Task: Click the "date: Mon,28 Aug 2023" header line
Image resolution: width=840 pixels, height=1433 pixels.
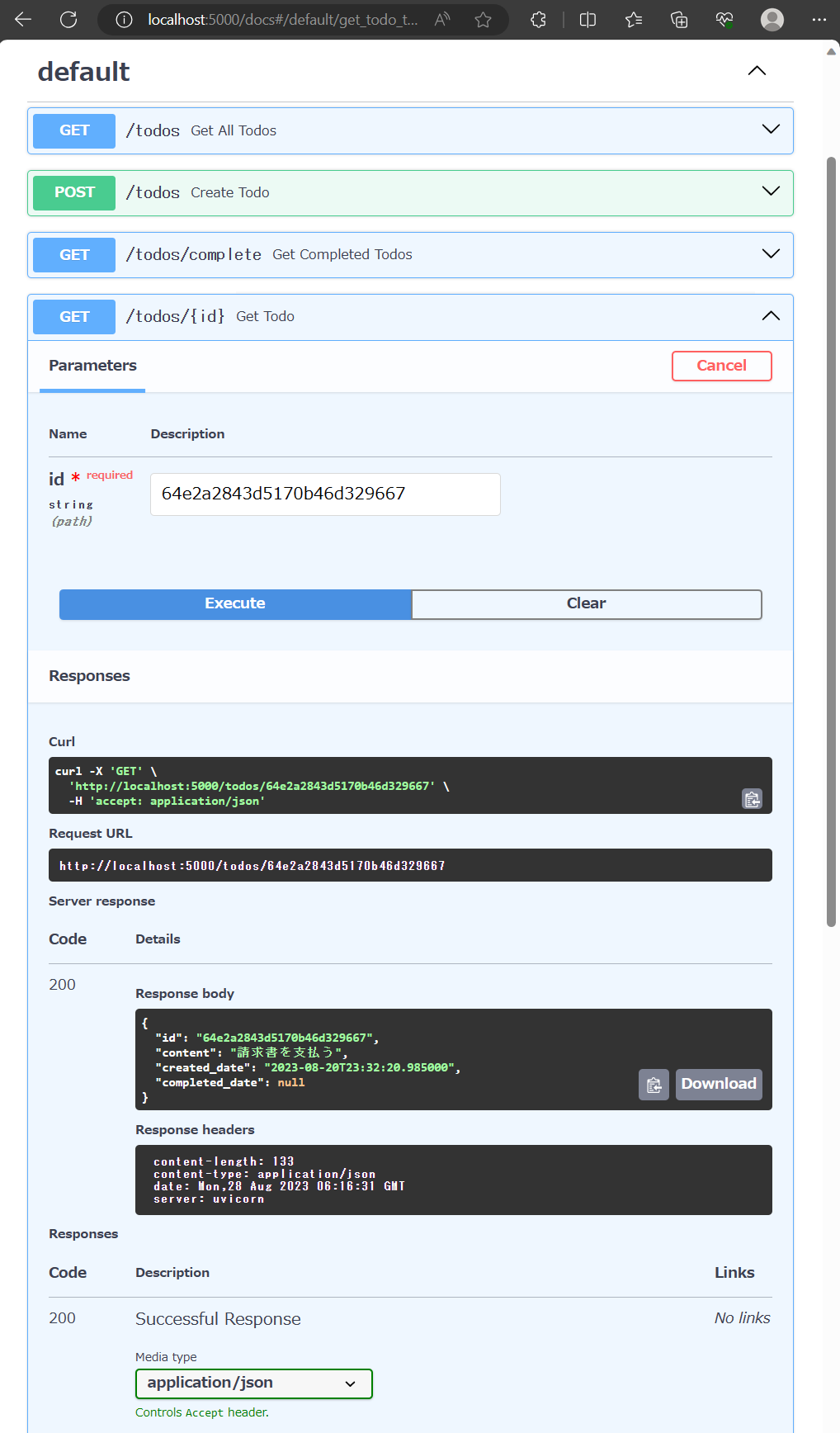Action: 279,1186
